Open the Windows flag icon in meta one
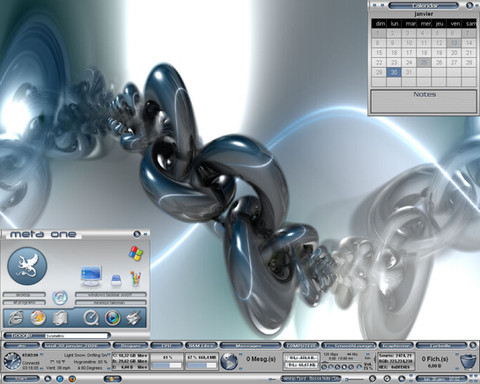Viewport: 480px width, 384px height. click(x=136, y=253)
